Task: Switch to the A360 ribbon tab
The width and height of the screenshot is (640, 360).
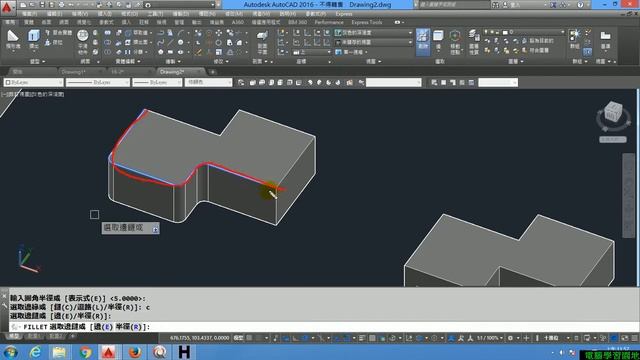Action: 237,22
